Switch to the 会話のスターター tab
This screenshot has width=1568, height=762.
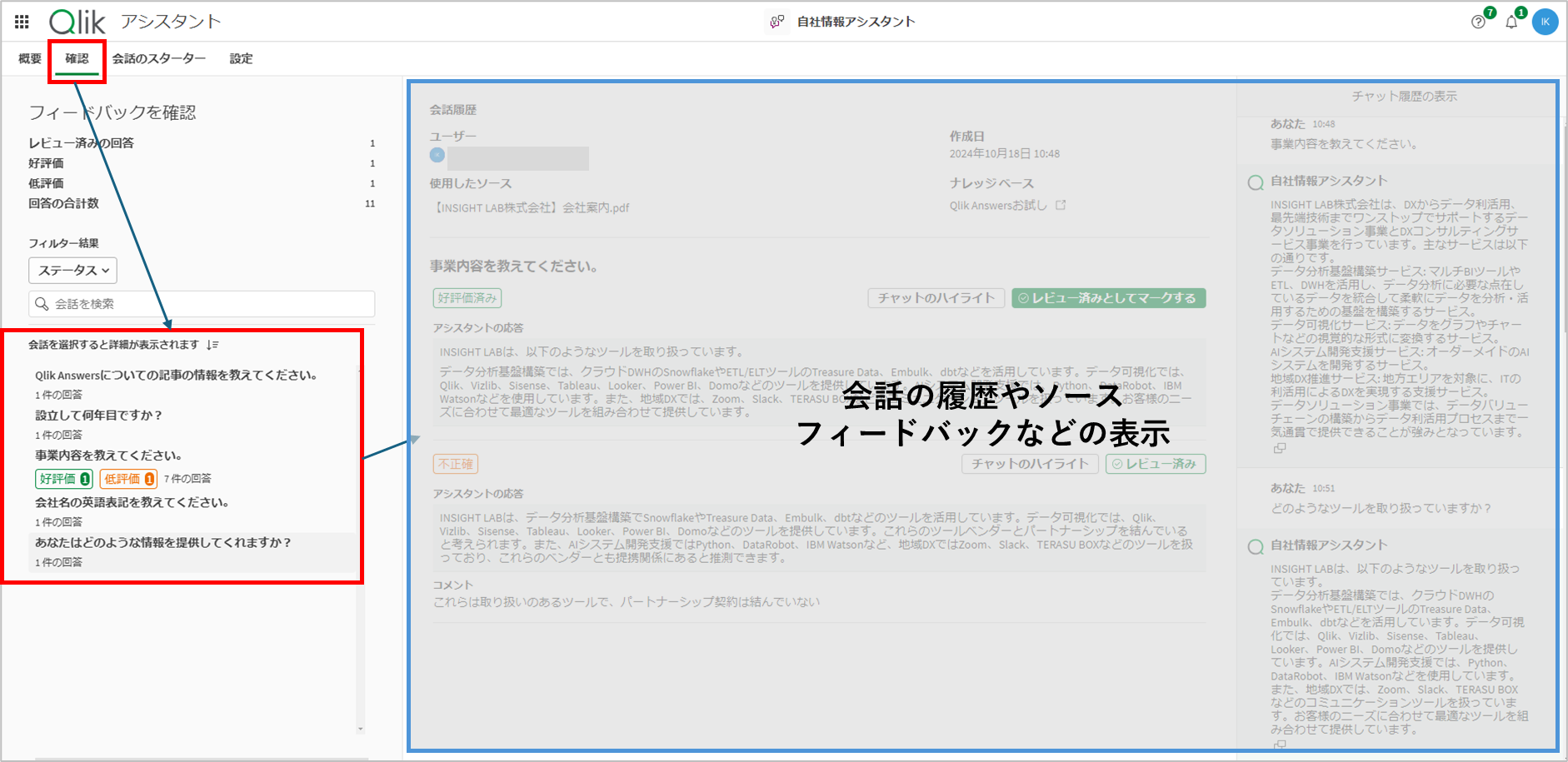tap(158, 58)
